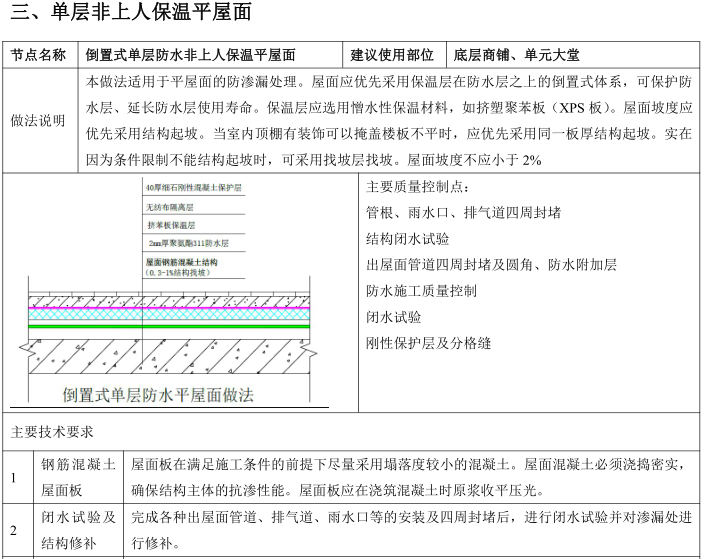Click the 主要质量控制点 heading text
The image size is (704, 559).
click(x=417, y=186)
